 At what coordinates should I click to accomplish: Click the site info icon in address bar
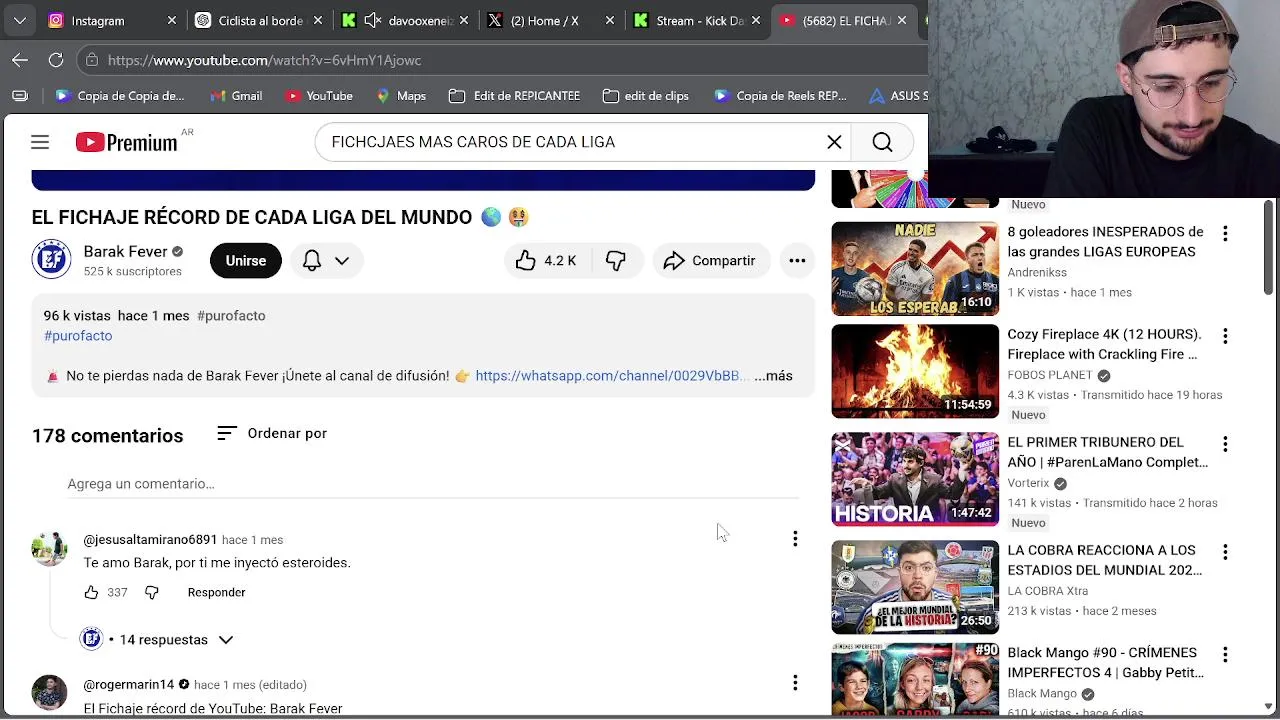91,60
